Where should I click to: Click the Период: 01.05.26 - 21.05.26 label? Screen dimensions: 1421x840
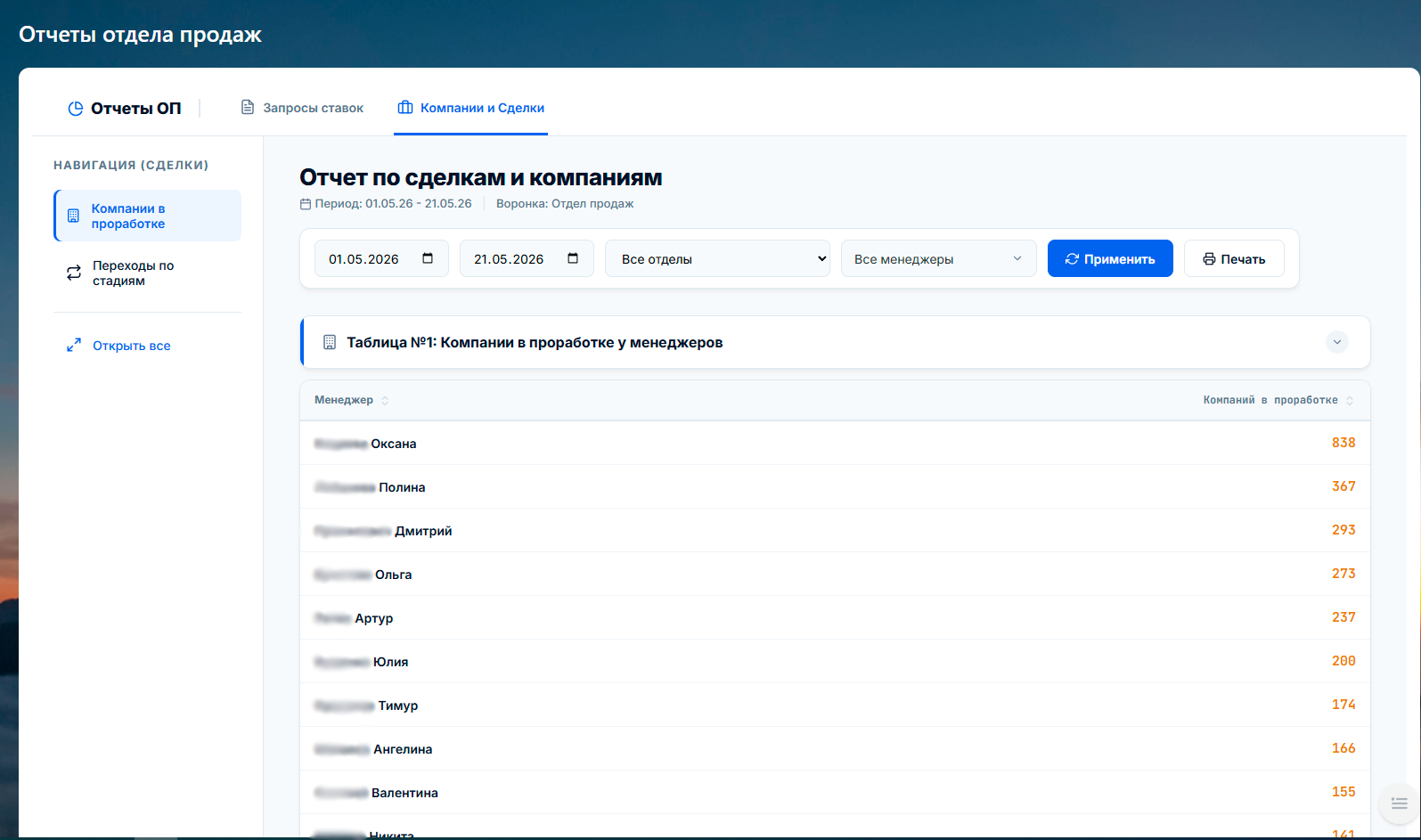393,204
